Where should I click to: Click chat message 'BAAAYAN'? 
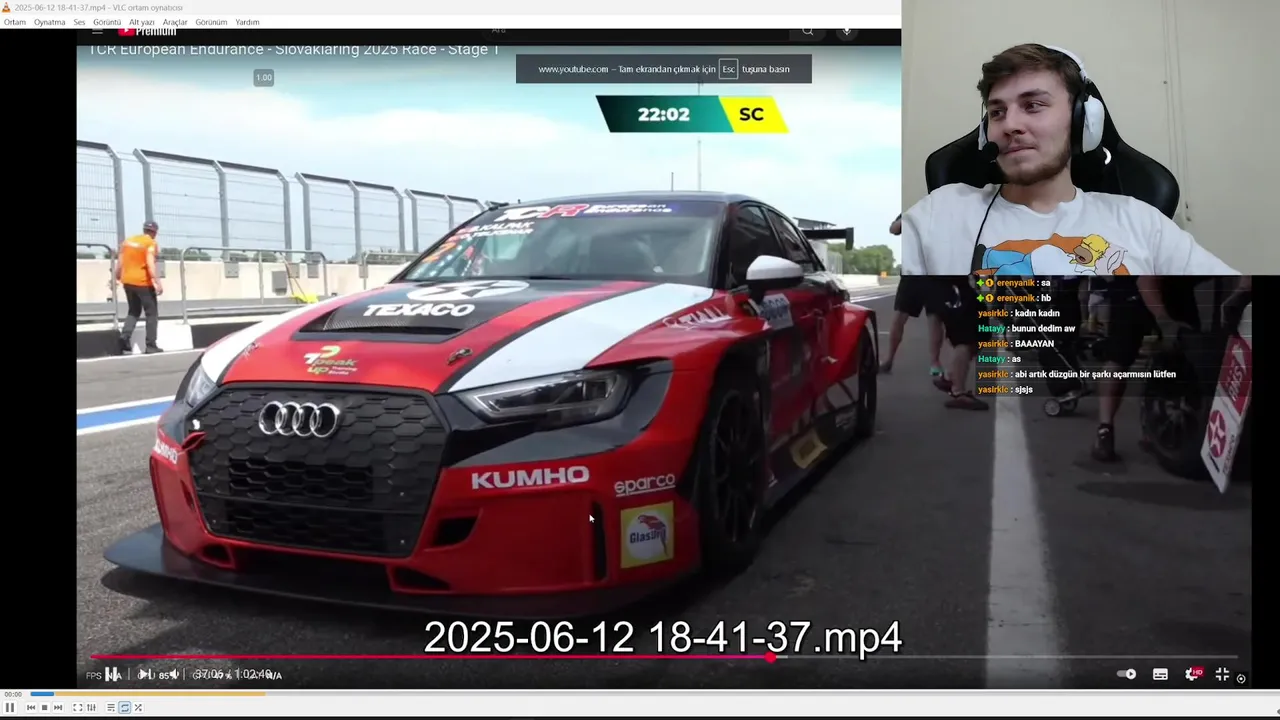(x=1016, y=343)
